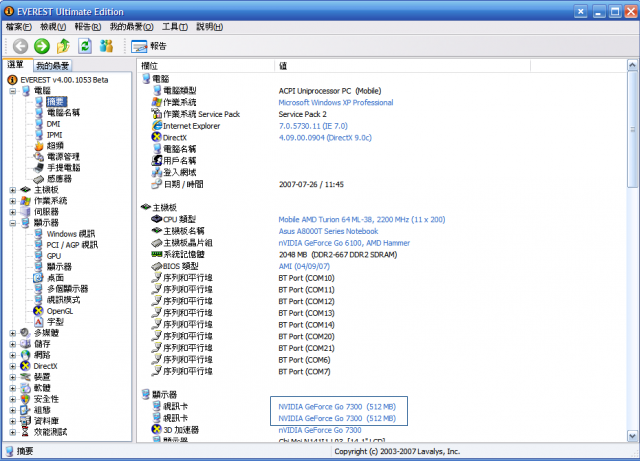This screenshot has width=640, height=461.
Task: Open the 工具(T) menu
Action: pyautogui.click(x=175, y=27)
